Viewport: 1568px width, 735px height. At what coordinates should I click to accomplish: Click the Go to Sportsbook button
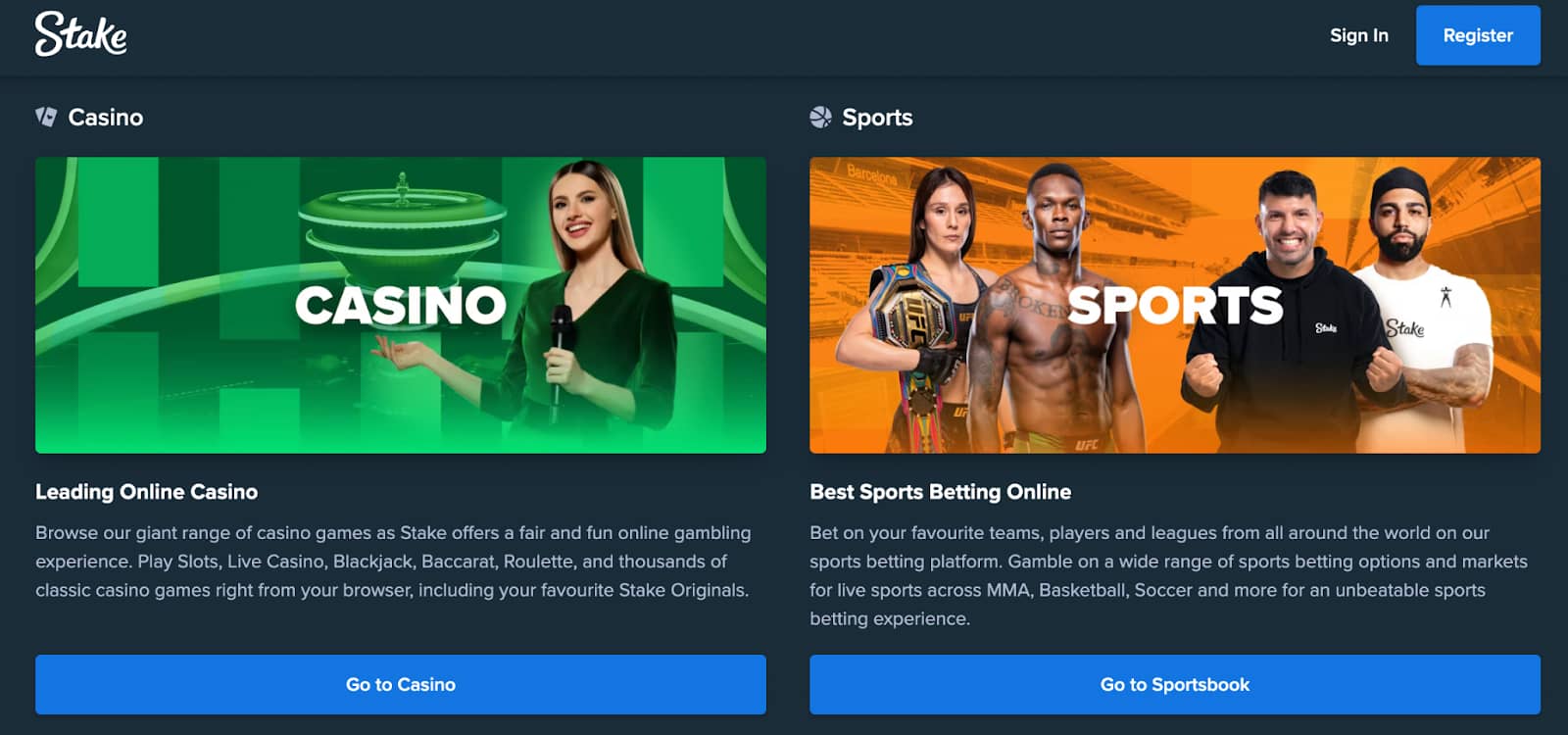1175,684
